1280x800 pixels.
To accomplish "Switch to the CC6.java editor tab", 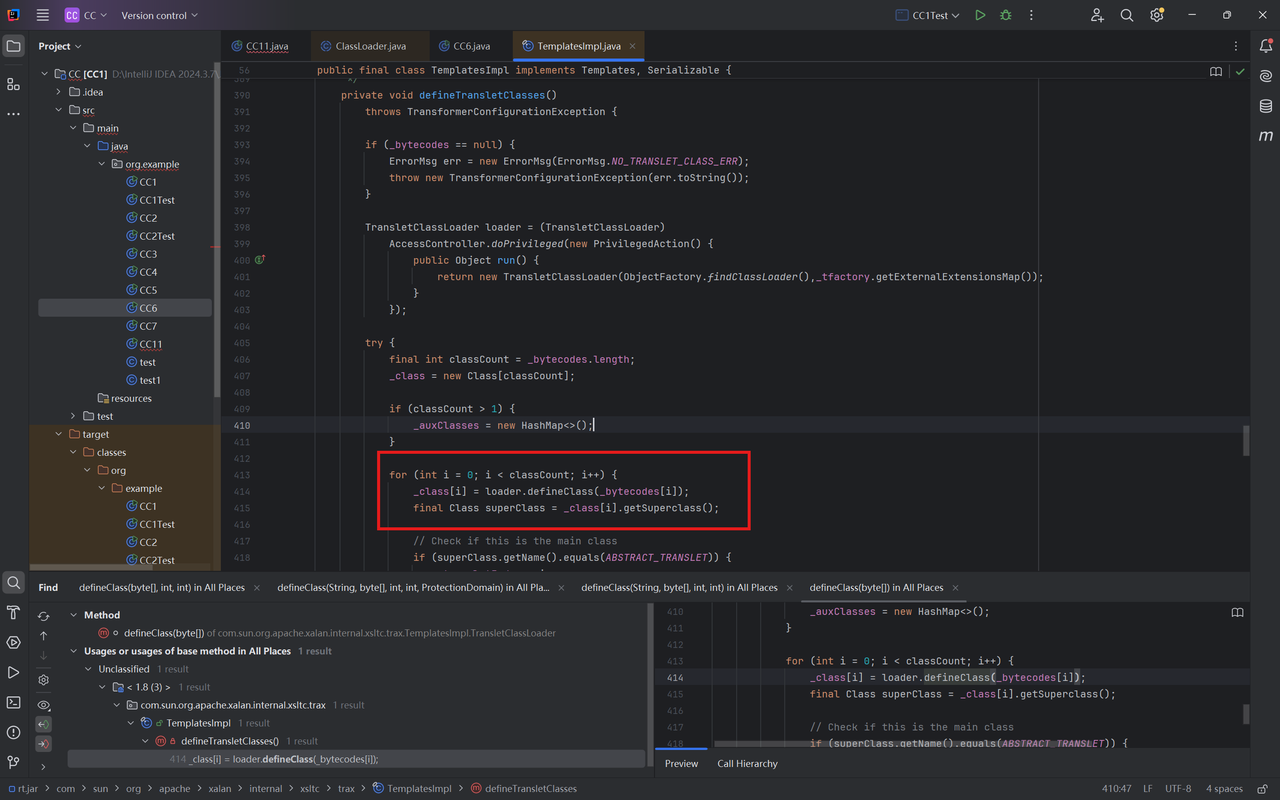I will pos(471,46).
